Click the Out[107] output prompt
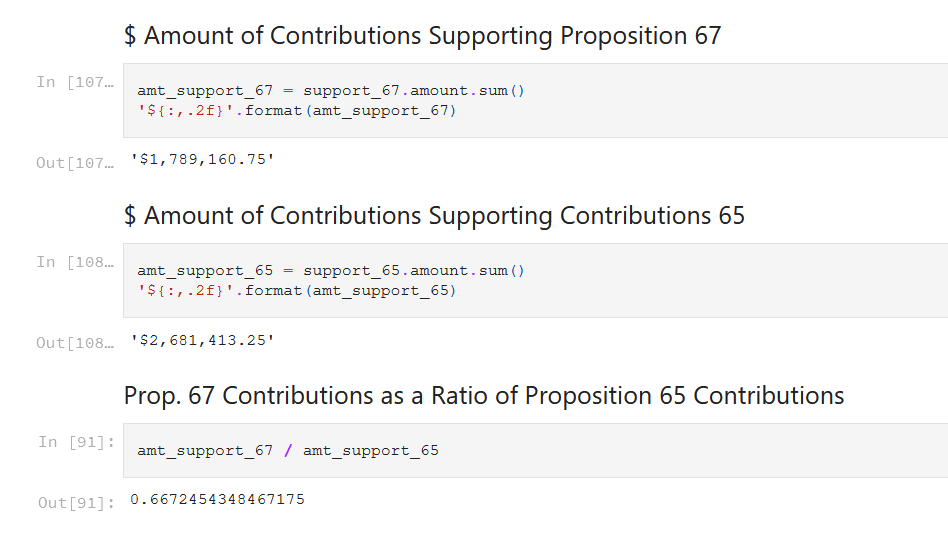This screenshot has height=536, width=948. tap(75, 163)
